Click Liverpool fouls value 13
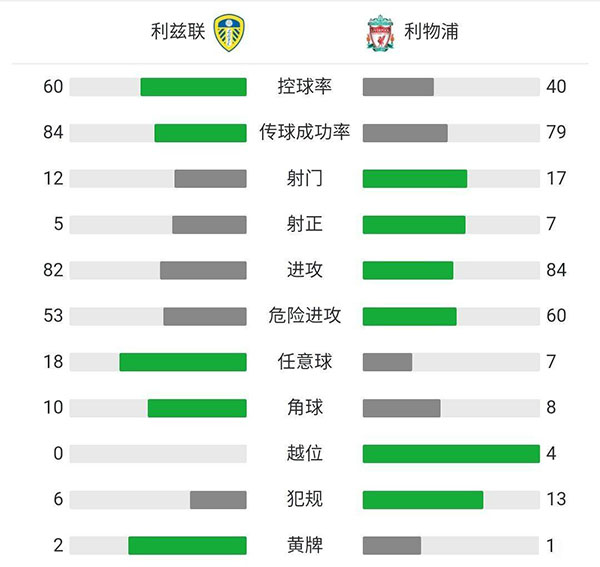The height and width of the screenshot is (567, 600). [556, 499]
